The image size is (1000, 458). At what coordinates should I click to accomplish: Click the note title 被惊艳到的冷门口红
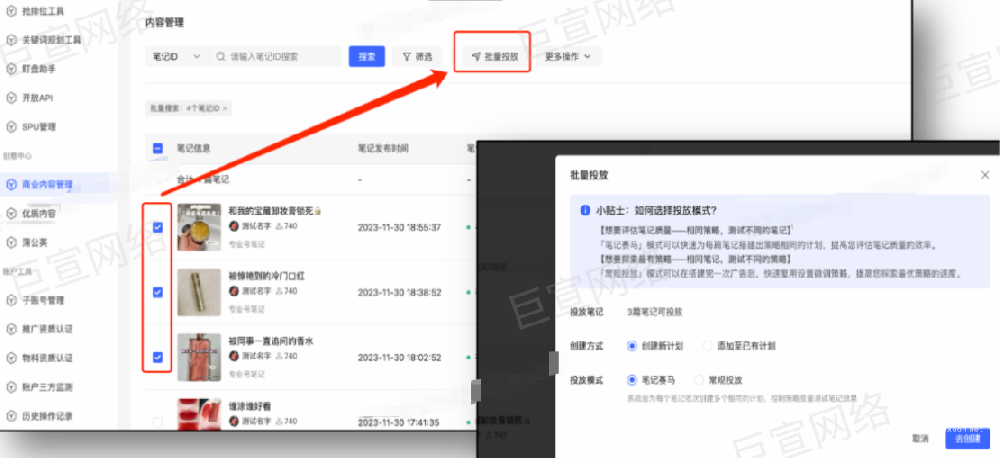pyautogui.click(x=267, y=276)
